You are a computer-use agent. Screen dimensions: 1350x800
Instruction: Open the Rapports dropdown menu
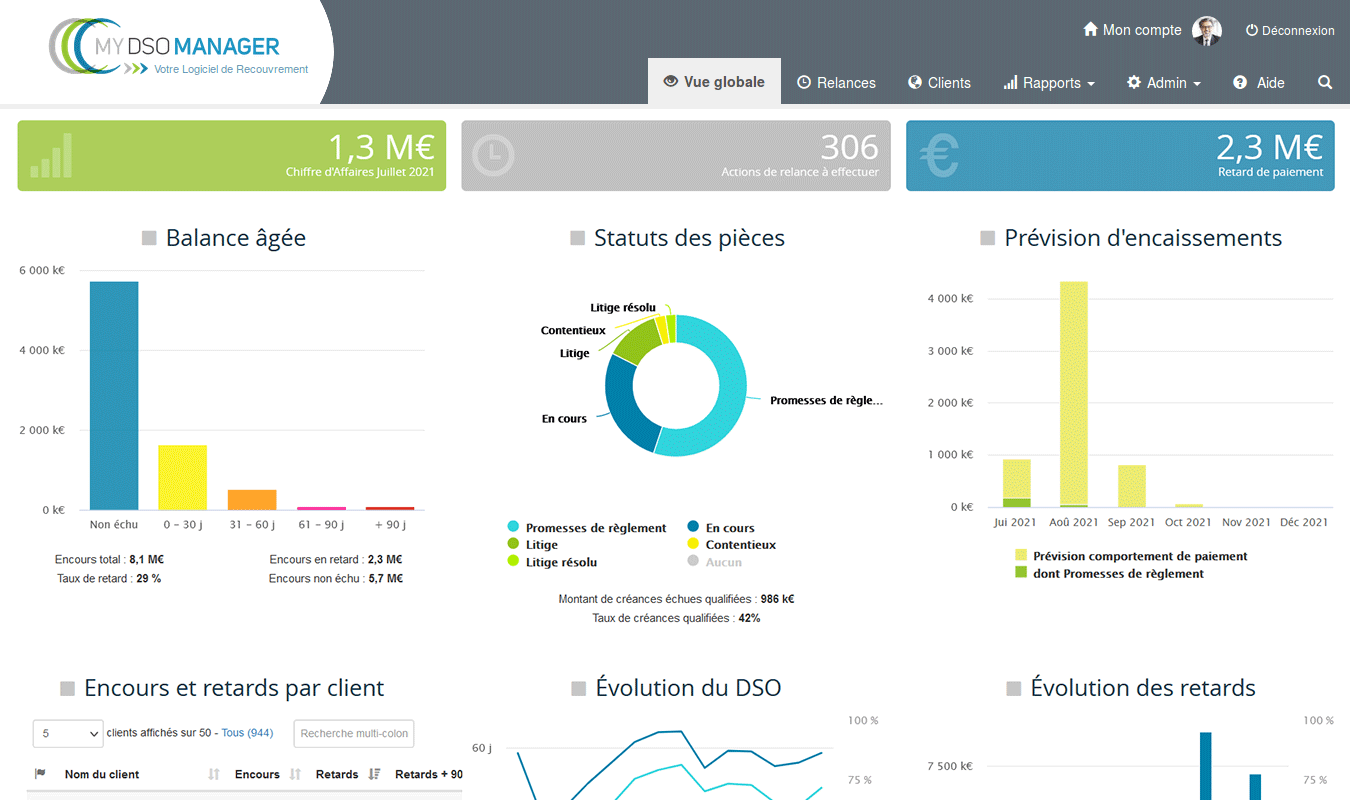pyautogui.click(x=1049, y=83)
